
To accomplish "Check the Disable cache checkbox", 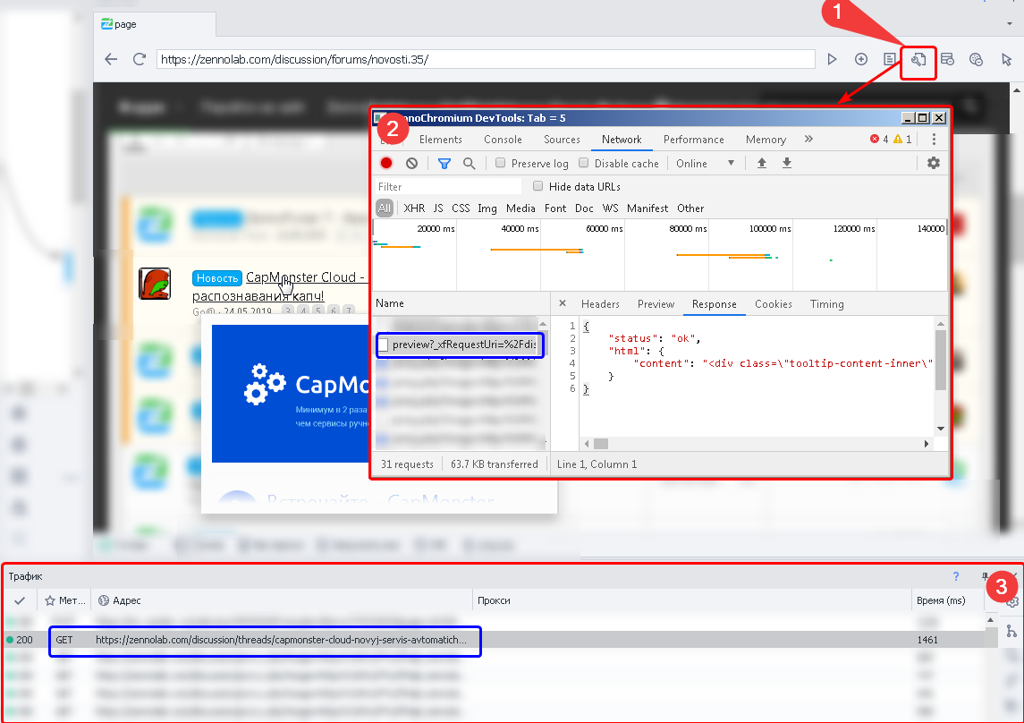I will (584, 163).
